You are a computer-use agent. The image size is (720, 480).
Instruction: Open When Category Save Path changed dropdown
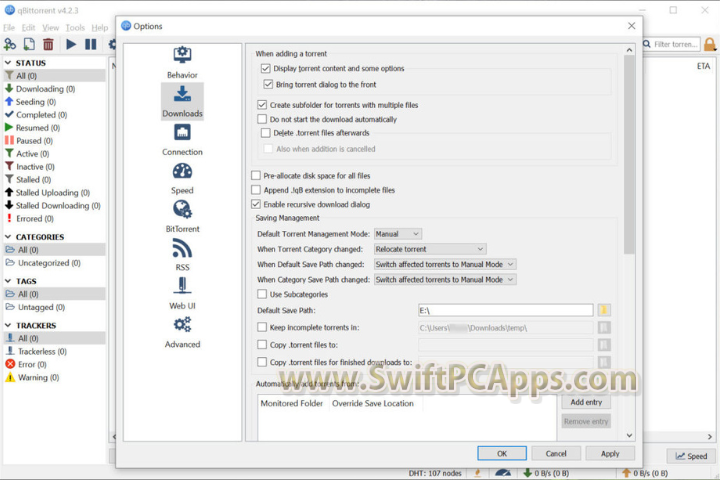tap(445, 279)
